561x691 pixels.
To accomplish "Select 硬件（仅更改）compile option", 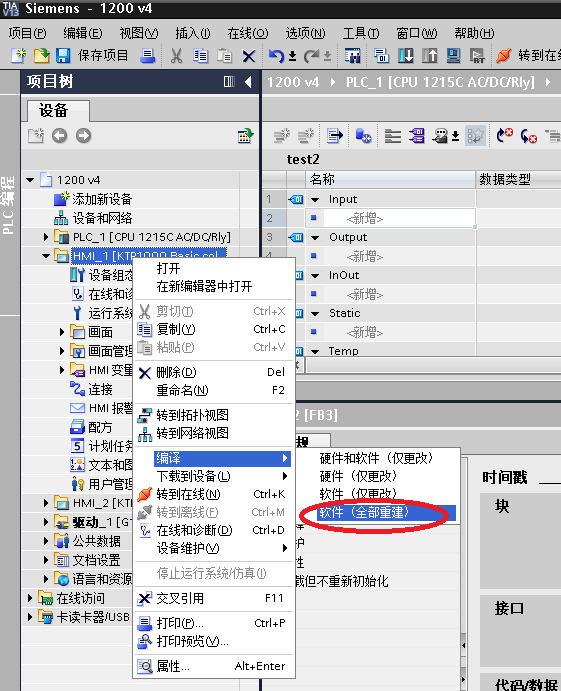I will point(377,476).
